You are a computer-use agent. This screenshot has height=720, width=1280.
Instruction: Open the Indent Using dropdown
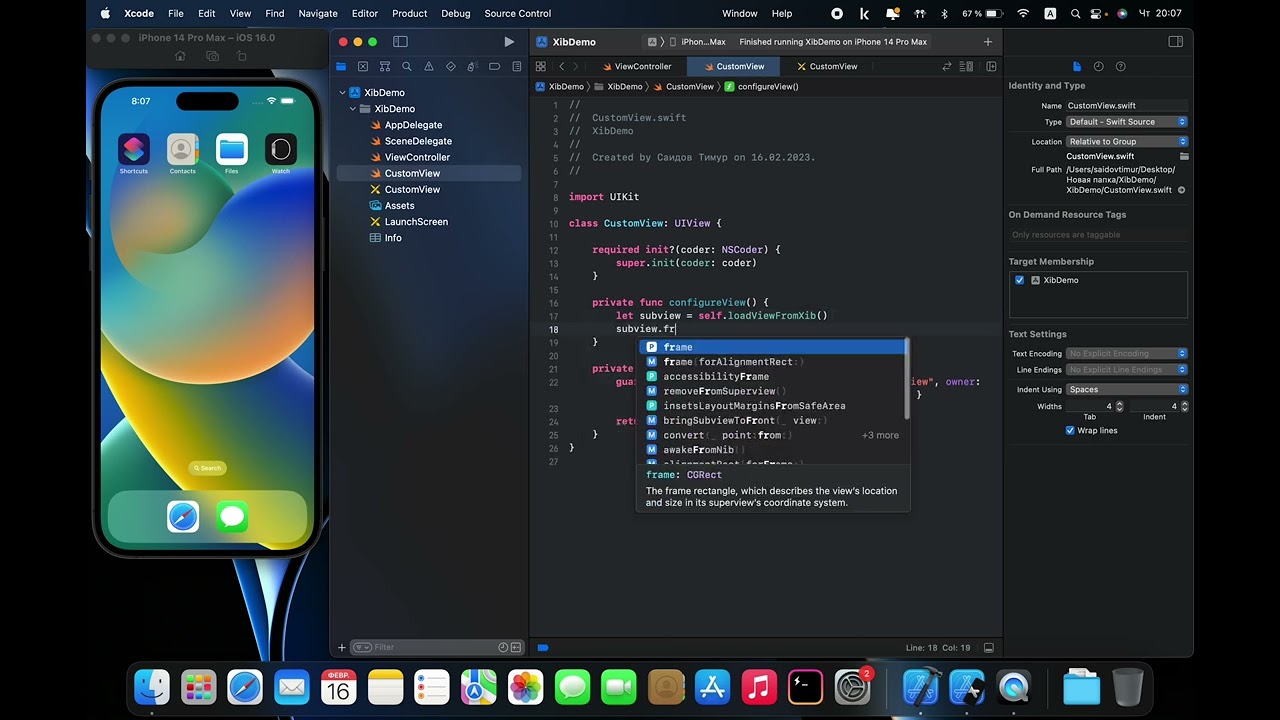click(x=1127, y=390)
